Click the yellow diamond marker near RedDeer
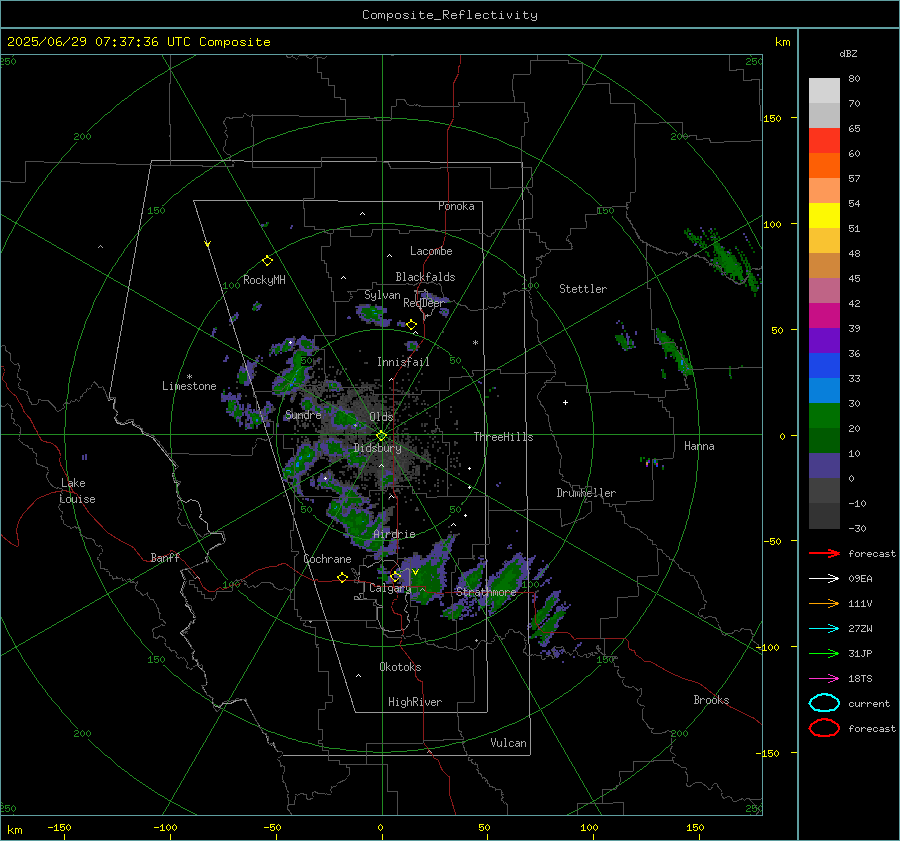Screen dimensions: 900x841 click(411, 325)
